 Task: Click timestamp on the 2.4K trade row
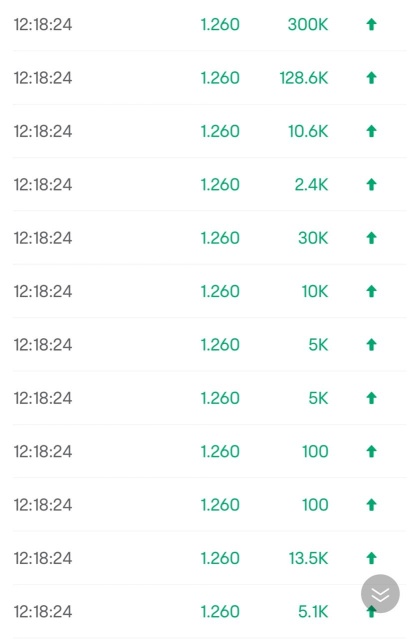click(x=43, y=184)
